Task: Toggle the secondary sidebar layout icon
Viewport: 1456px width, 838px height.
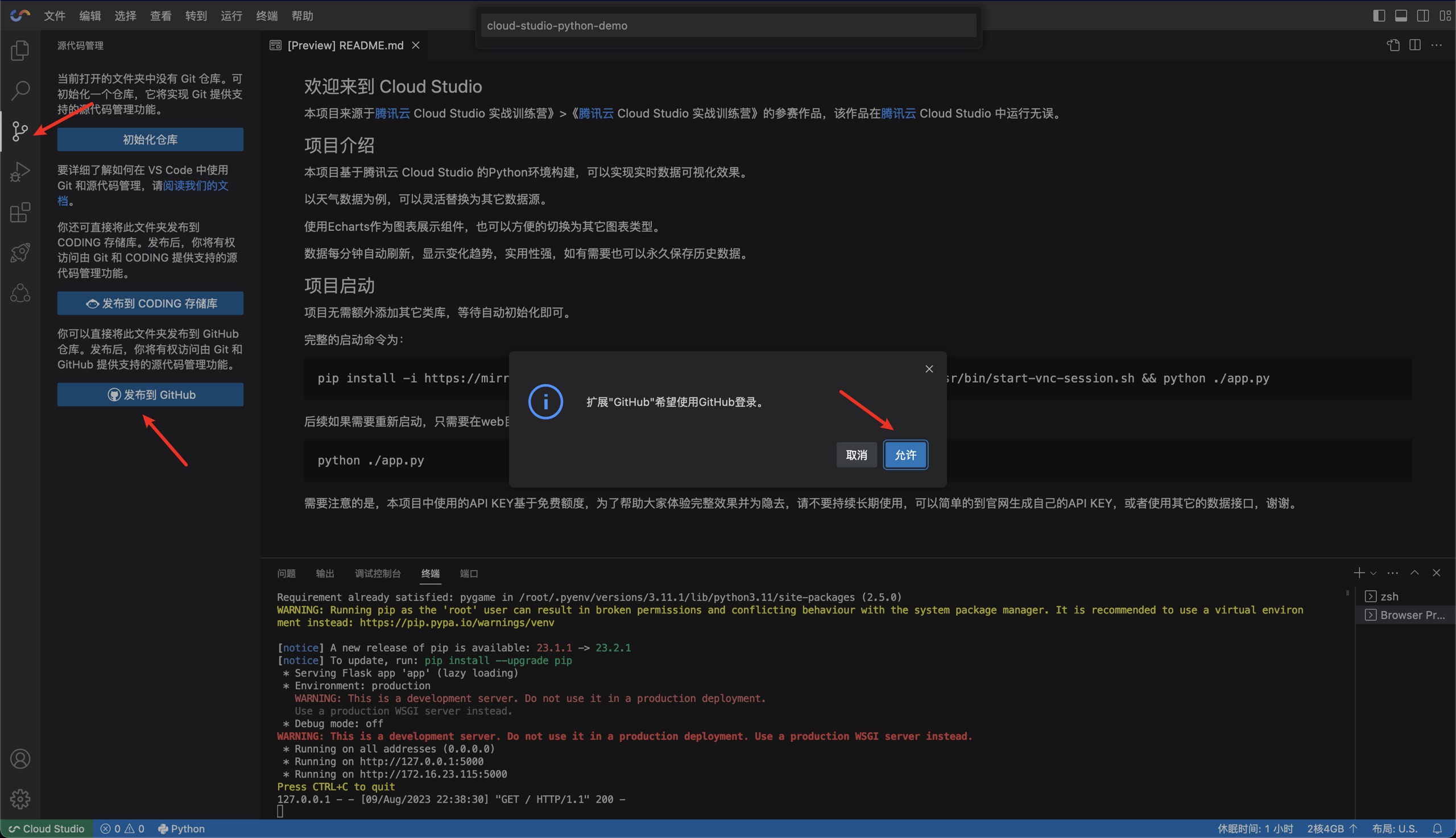Action: click(x=1422, y=15)
